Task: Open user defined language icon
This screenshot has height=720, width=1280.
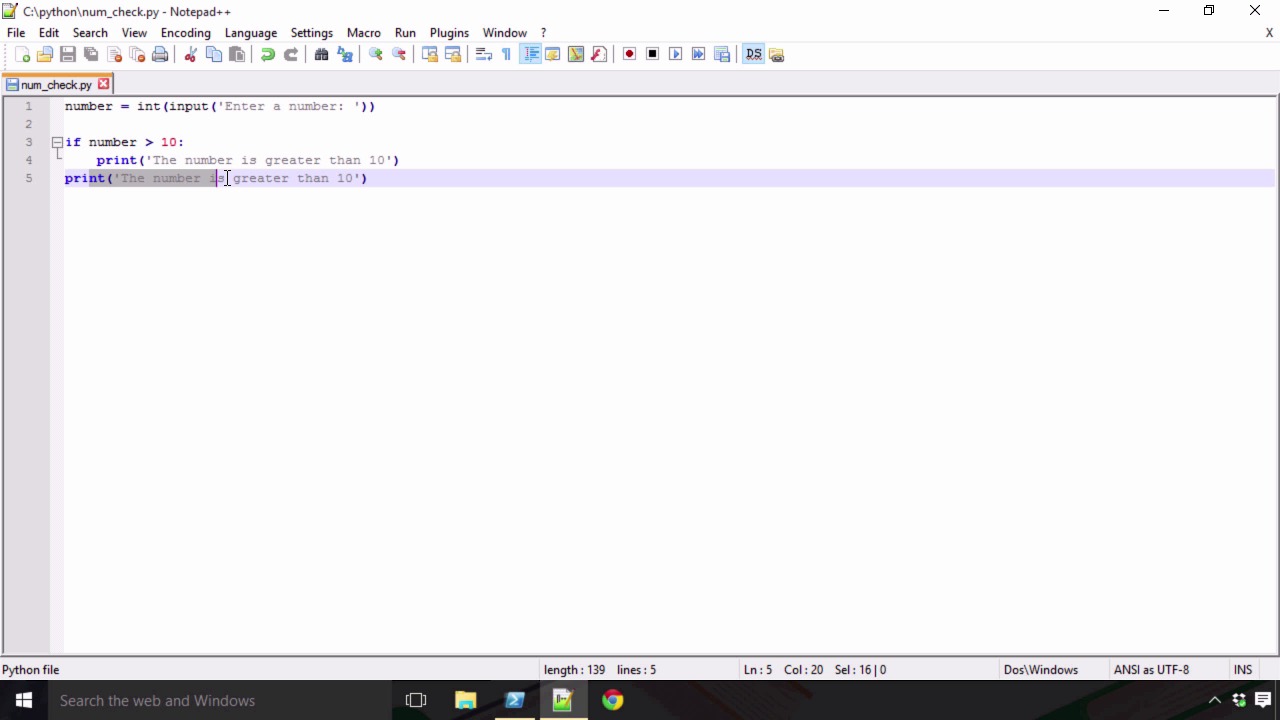Action: (x=552, y=54)
